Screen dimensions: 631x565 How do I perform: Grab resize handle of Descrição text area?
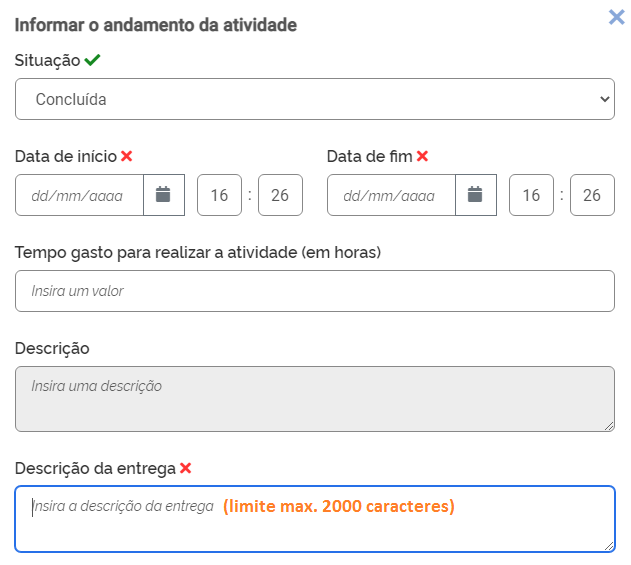pos(609,426)
